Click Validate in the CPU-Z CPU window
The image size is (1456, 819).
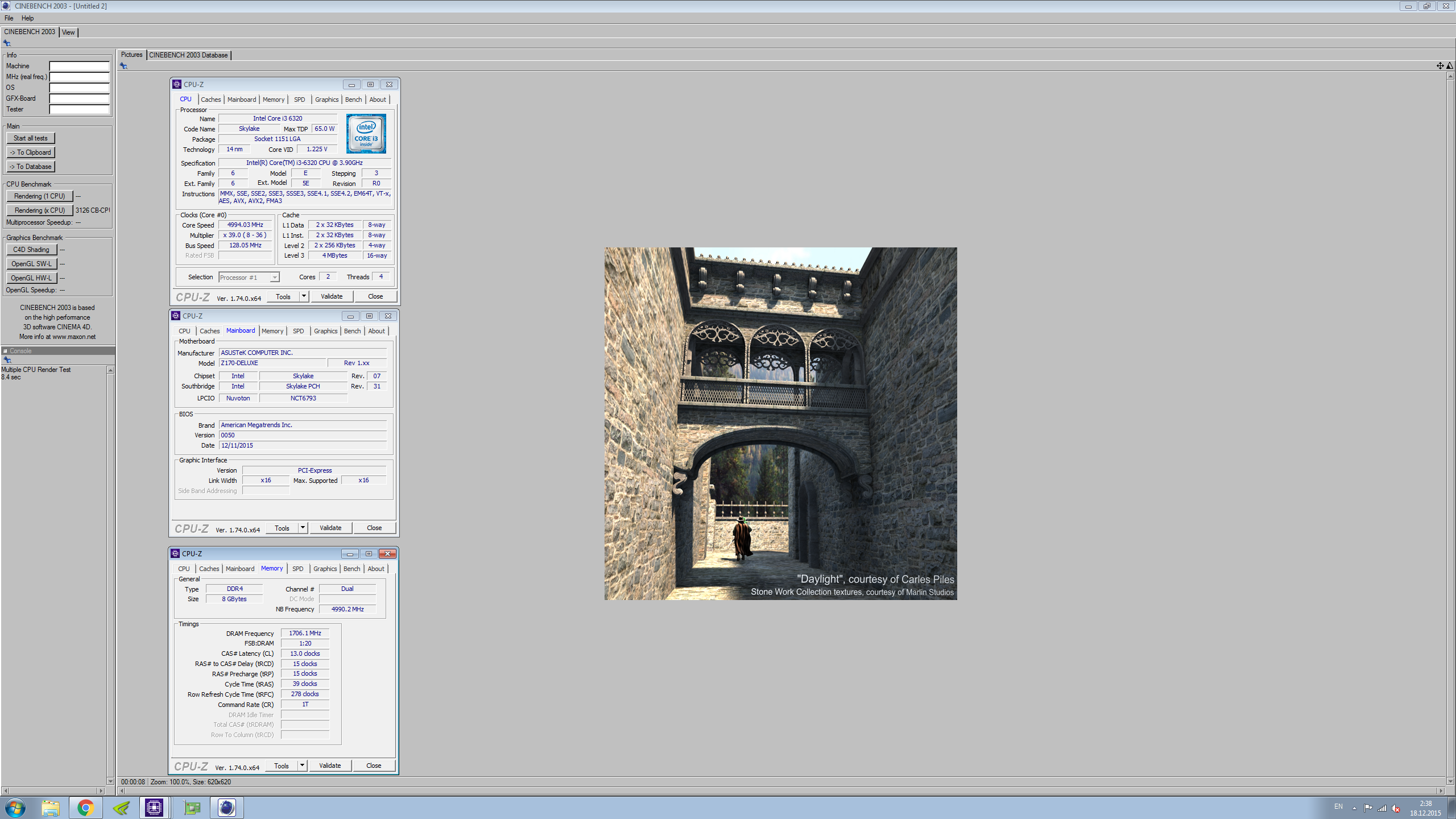[x=332, y=296]
